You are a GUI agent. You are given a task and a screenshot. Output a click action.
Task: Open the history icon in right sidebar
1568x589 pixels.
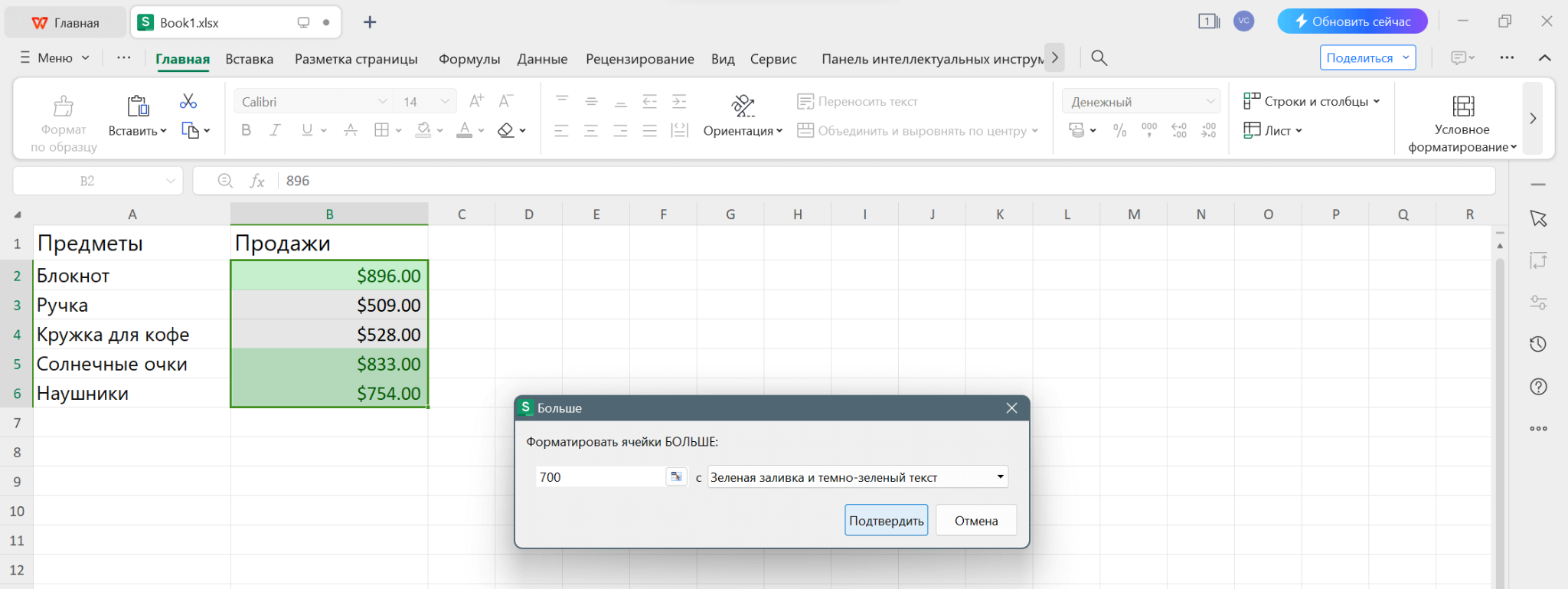point(1538,345)
